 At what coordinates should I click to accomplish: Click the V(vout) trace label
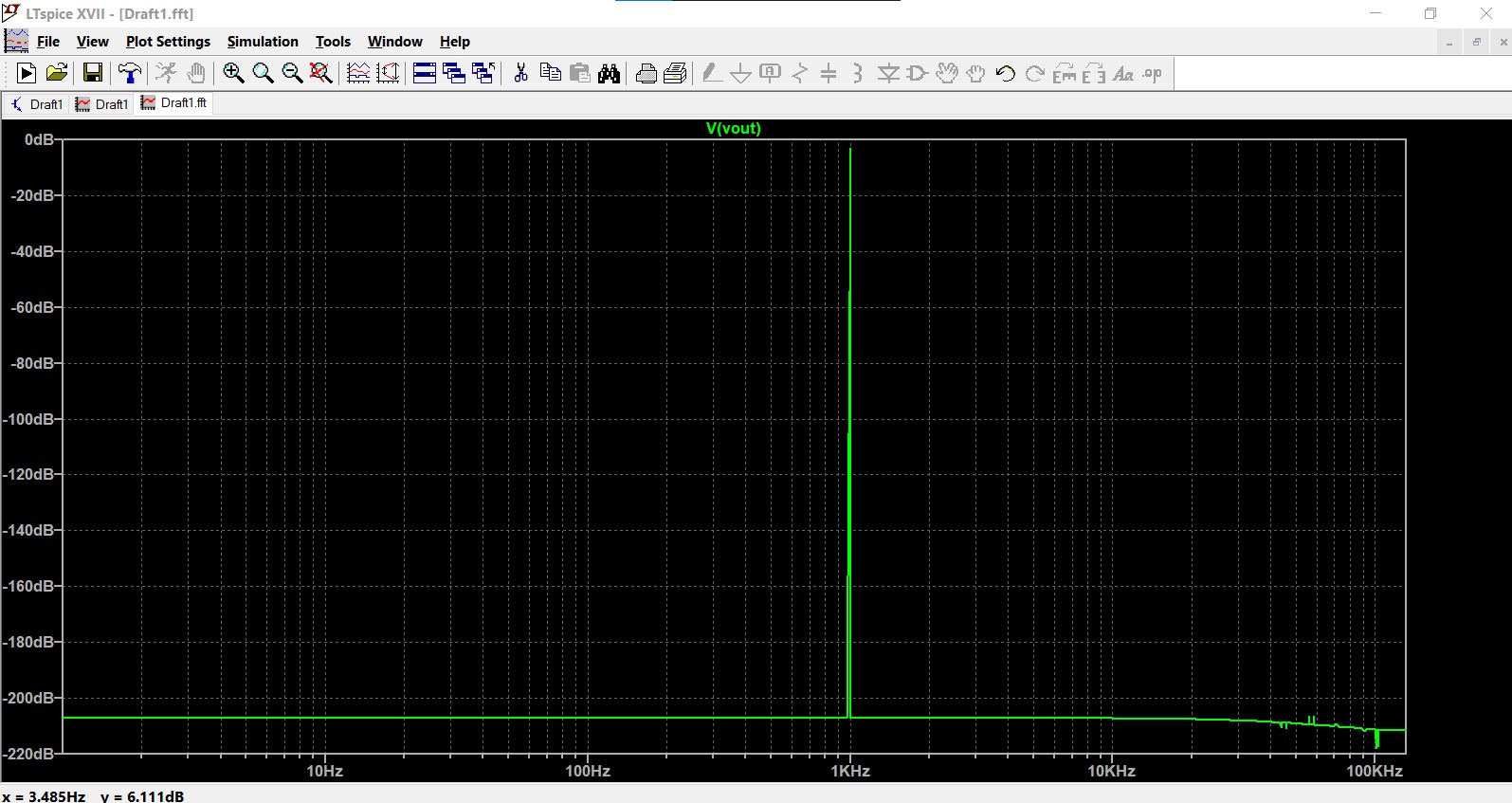[x=733, y=128]
